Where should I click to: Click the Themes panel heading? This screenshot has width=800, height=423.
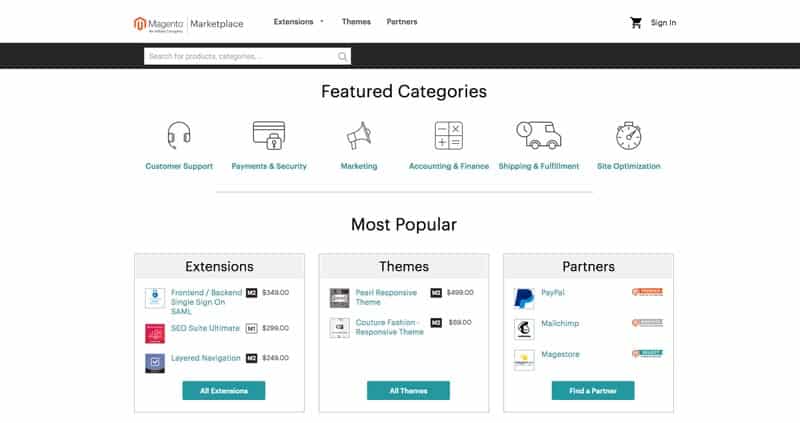tap(404, 266)
